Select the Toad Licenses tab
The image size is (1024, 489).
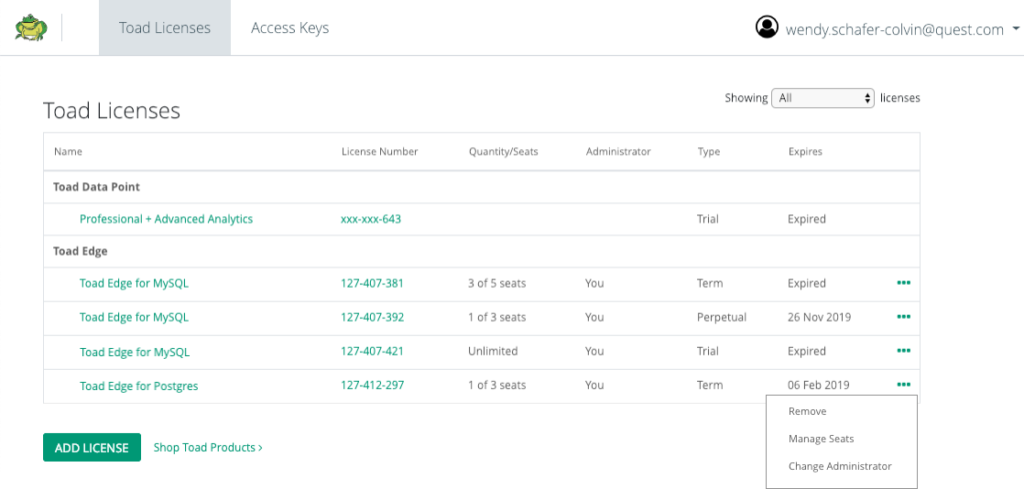(165, 28)
